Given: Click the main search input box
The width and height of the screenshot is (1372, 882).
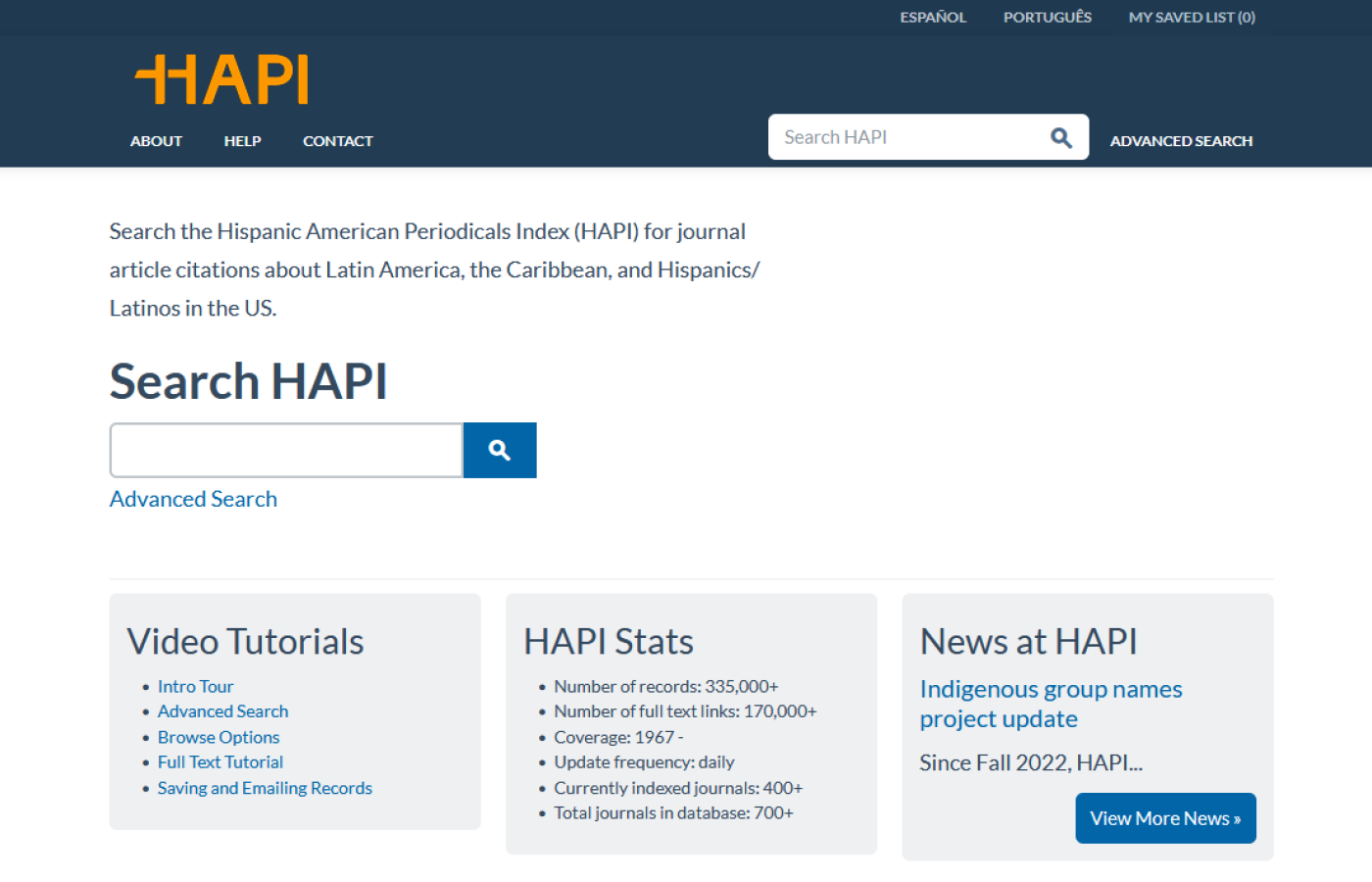Looking at the screenshot, I should pos(284,450).
